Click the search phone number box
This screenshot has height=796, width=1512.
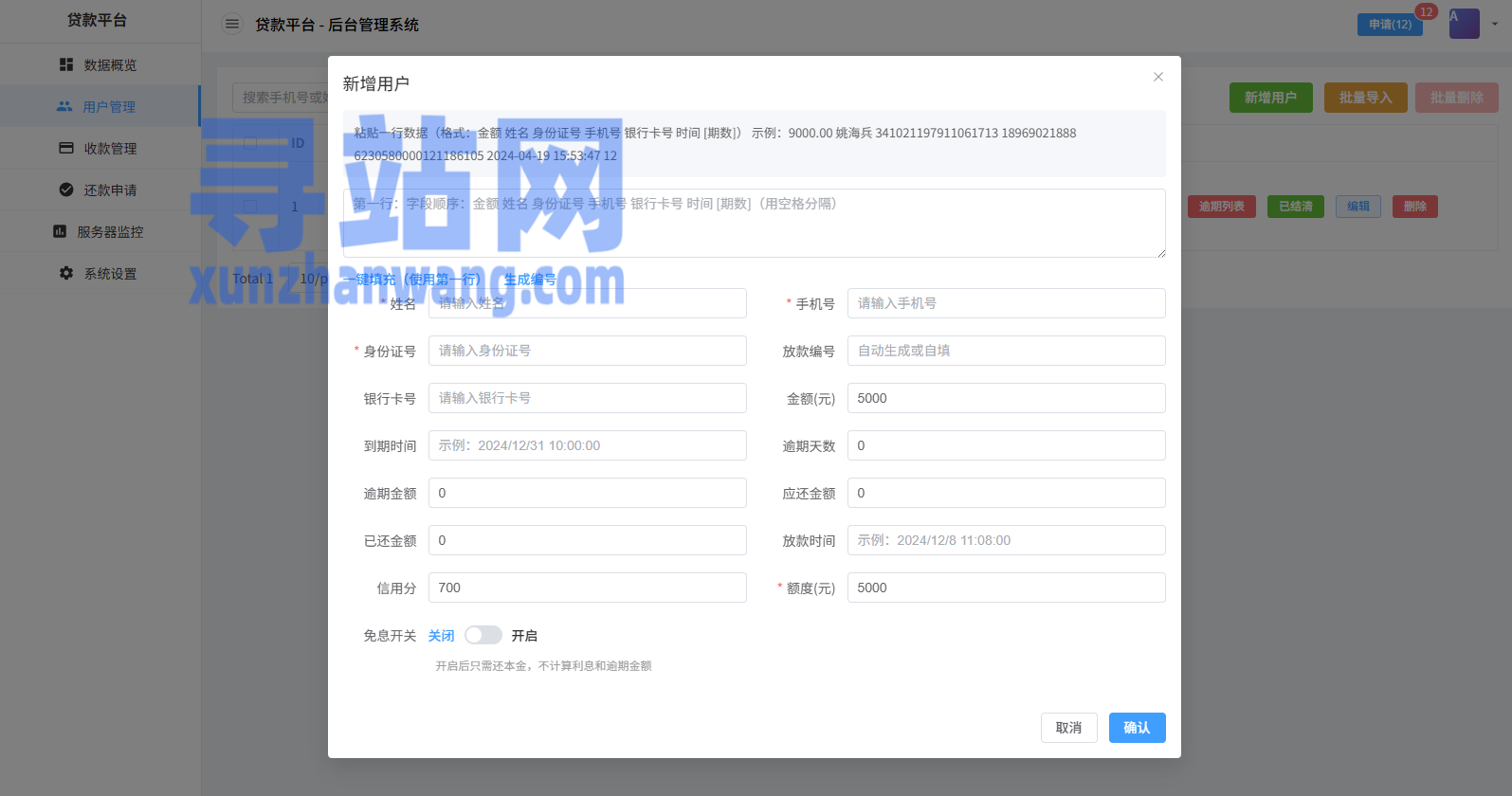coord(281,98)
